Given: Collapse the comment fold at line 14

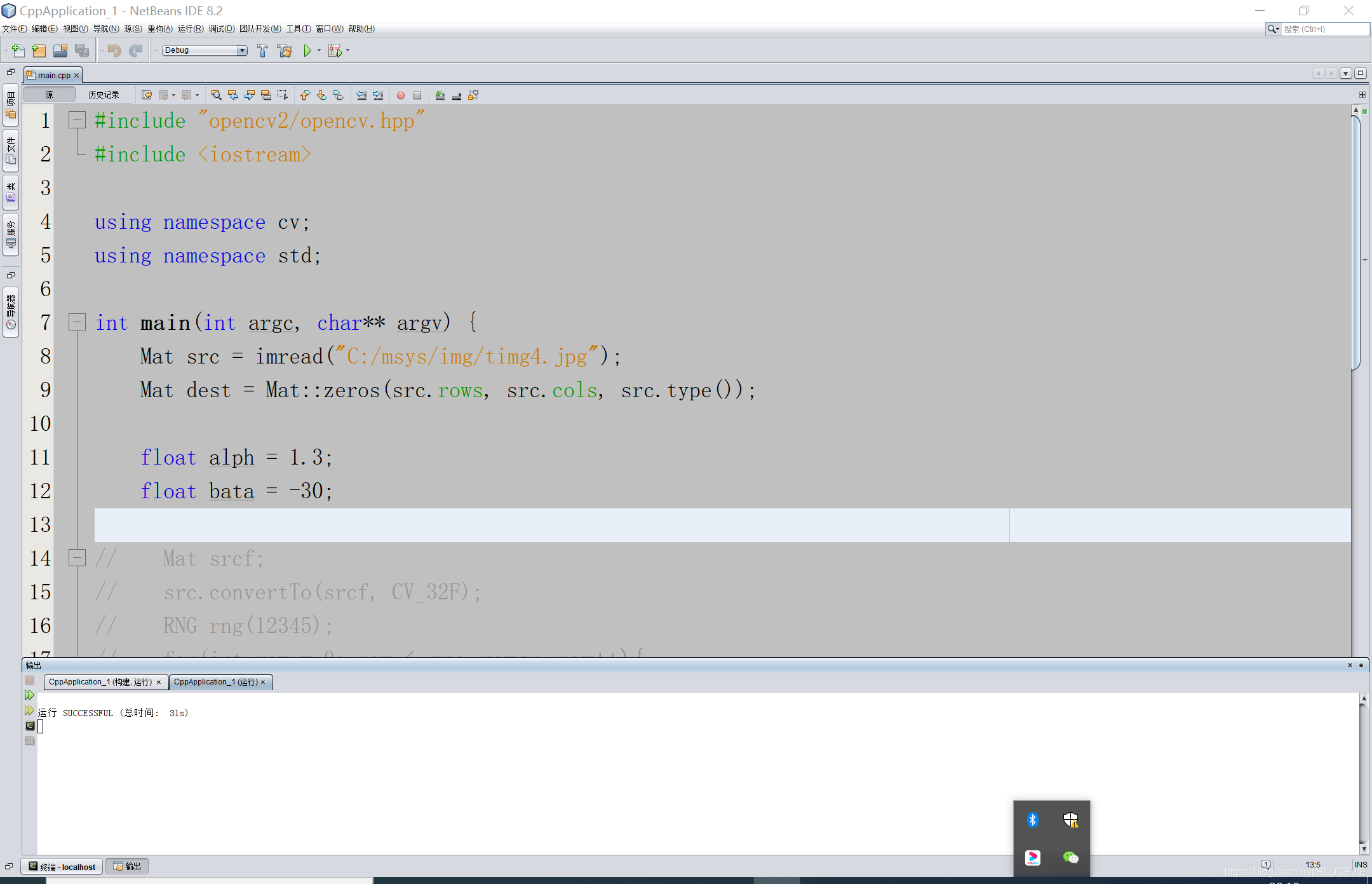Looking at the screenshot, I should 77,558.
